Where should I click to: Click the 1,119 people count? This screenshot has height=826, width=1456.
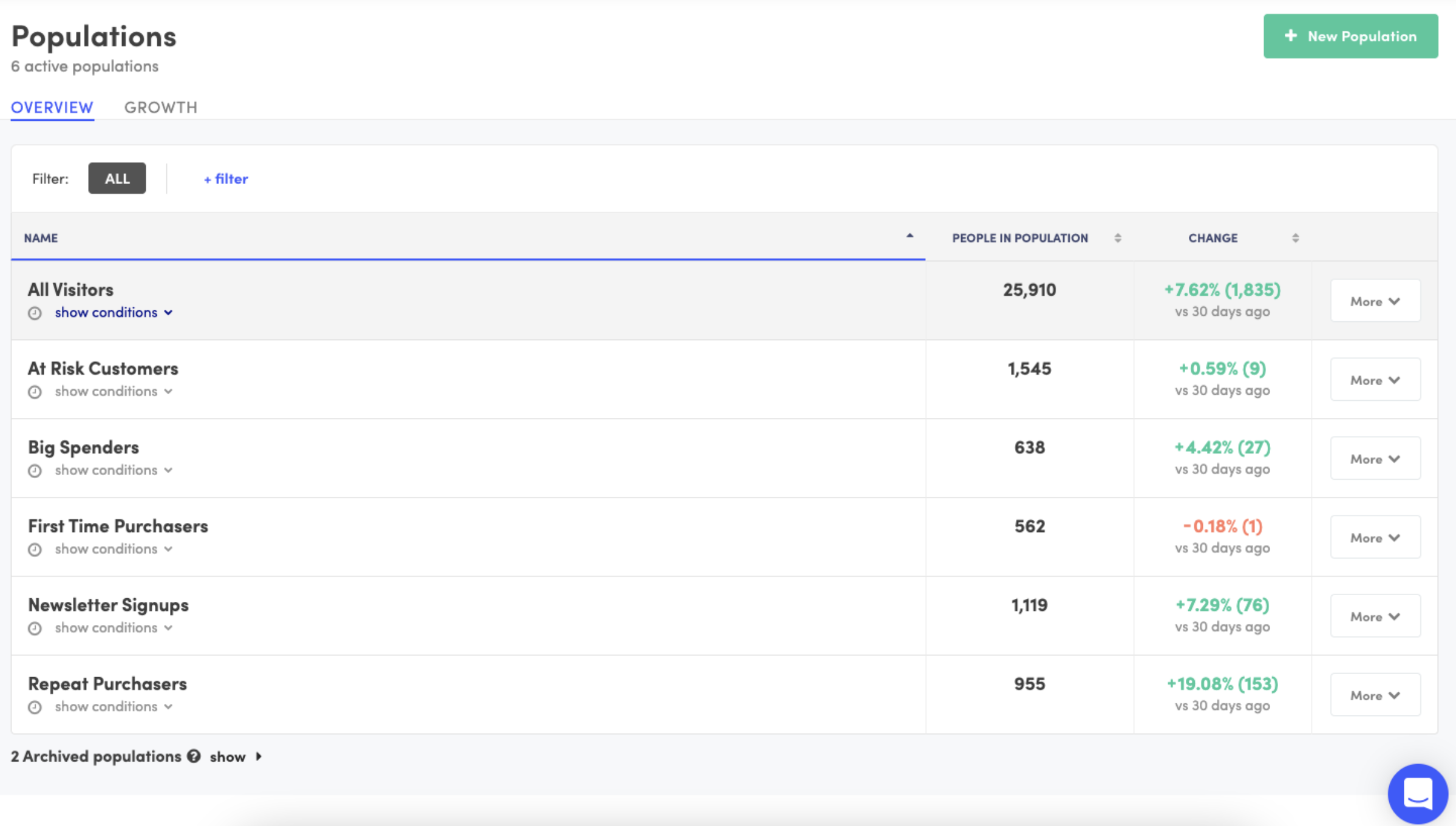1030,605
